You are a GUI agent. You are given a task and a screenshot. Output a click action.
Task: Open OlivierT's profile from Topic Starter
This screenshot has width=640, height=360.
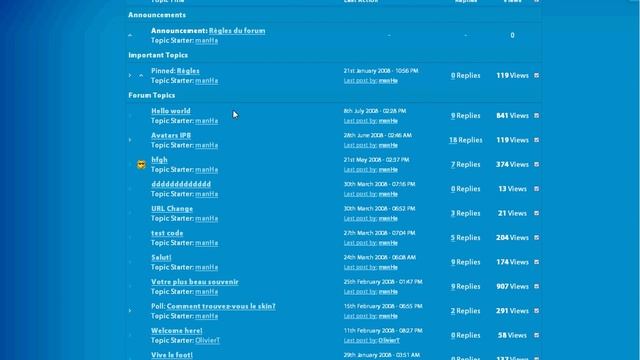207,340
